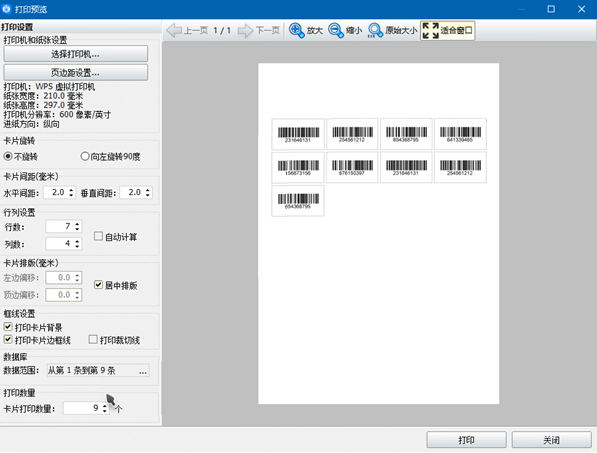Select 向左旋转90度 rotation option
Screen dimensions: 597x453
click(x=110, y=156)
